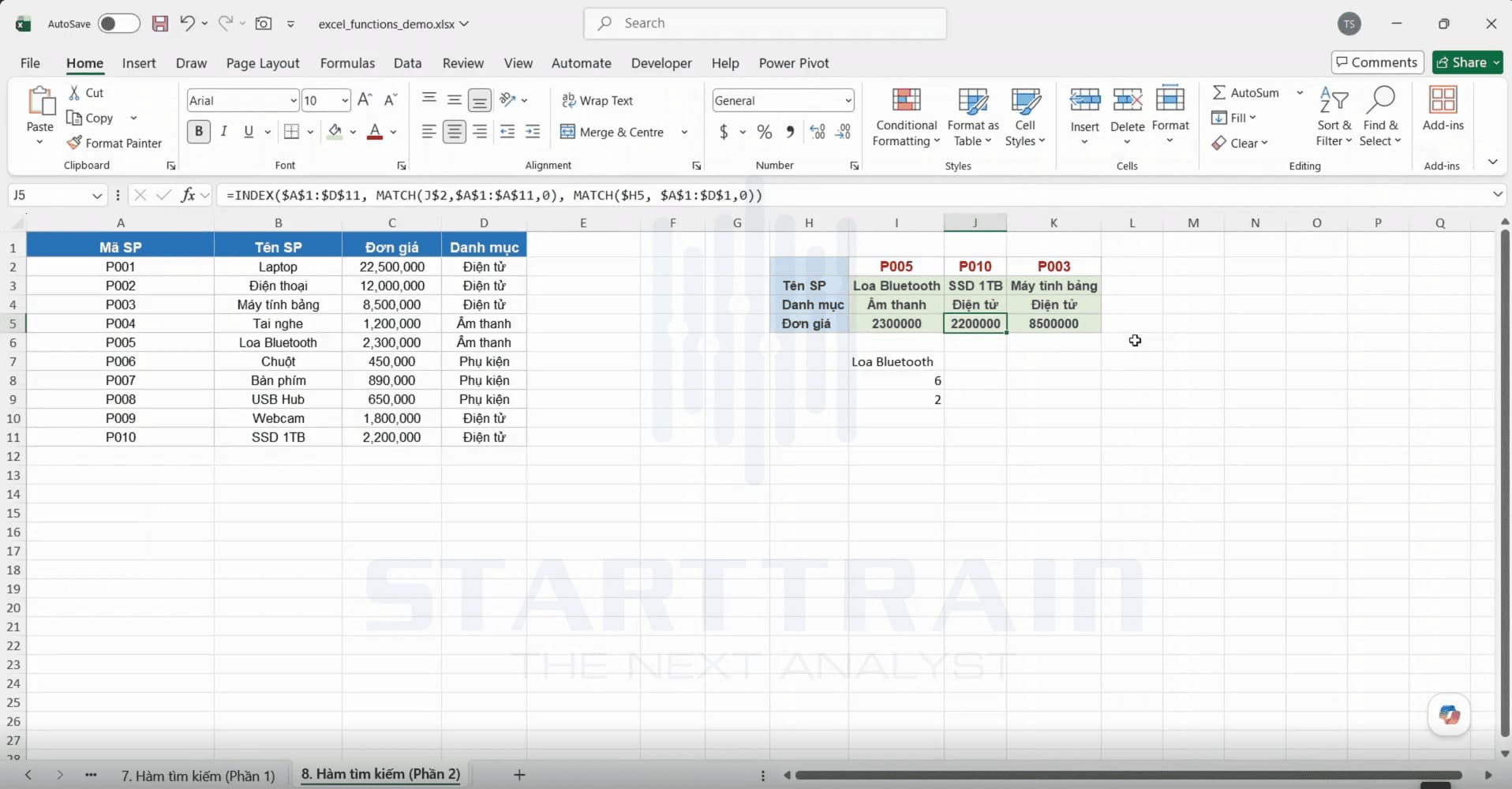Viewport: 1512px width, 789px height.
Task: Open the font size dropdown
Action: tap(345, 100)
